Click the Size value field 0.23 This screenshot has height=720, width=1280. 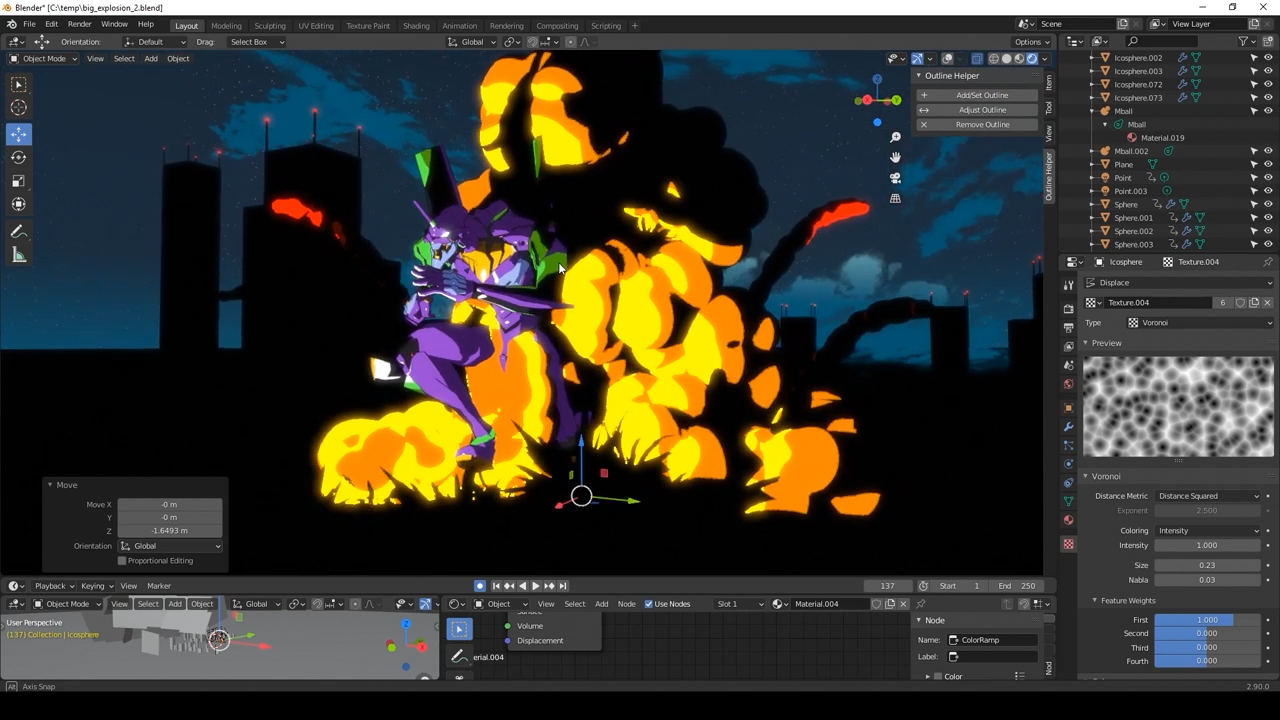(x=1207, y=566)
